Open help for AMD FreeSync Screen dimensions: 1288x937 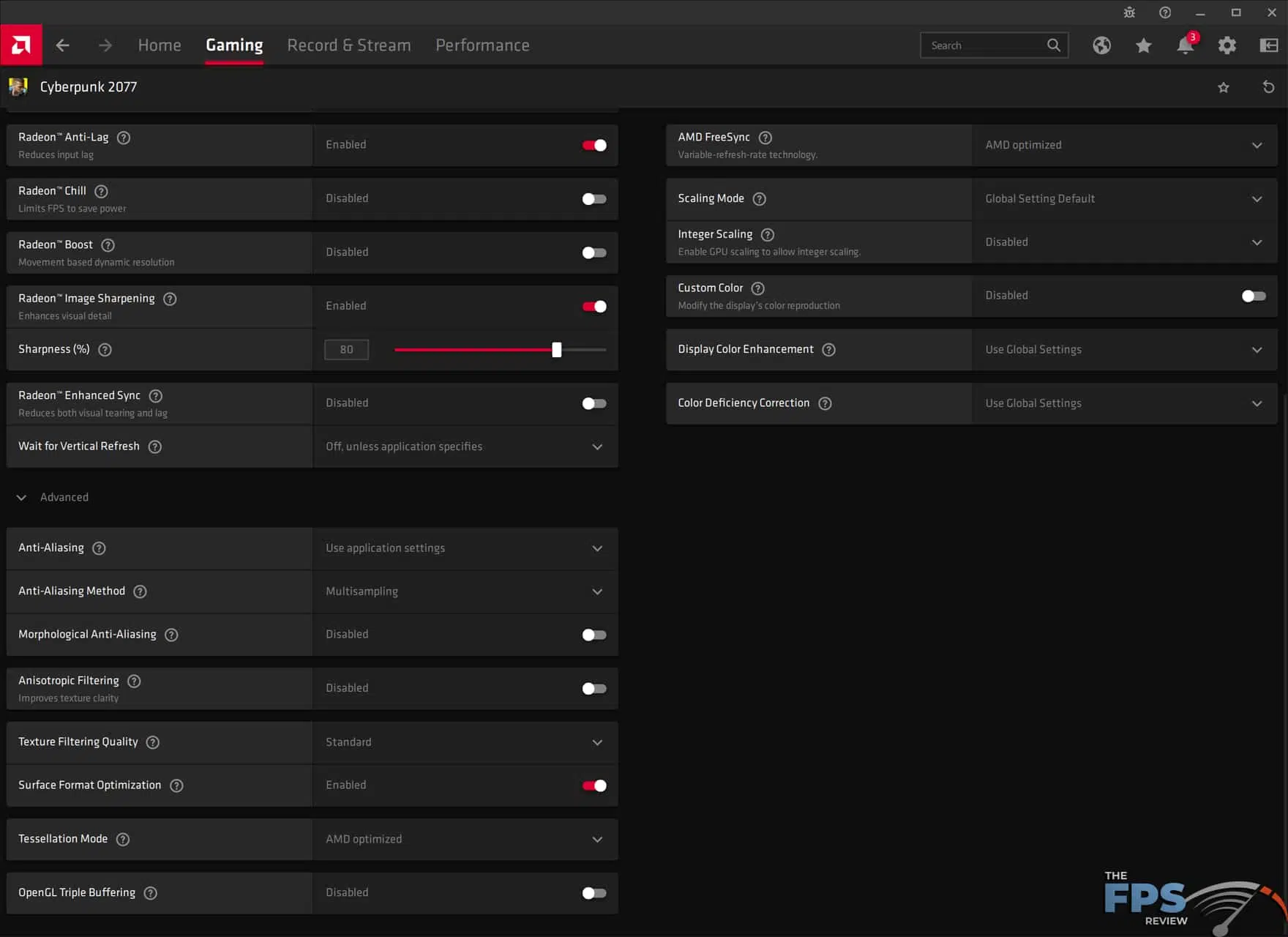(x=765, y=138)
